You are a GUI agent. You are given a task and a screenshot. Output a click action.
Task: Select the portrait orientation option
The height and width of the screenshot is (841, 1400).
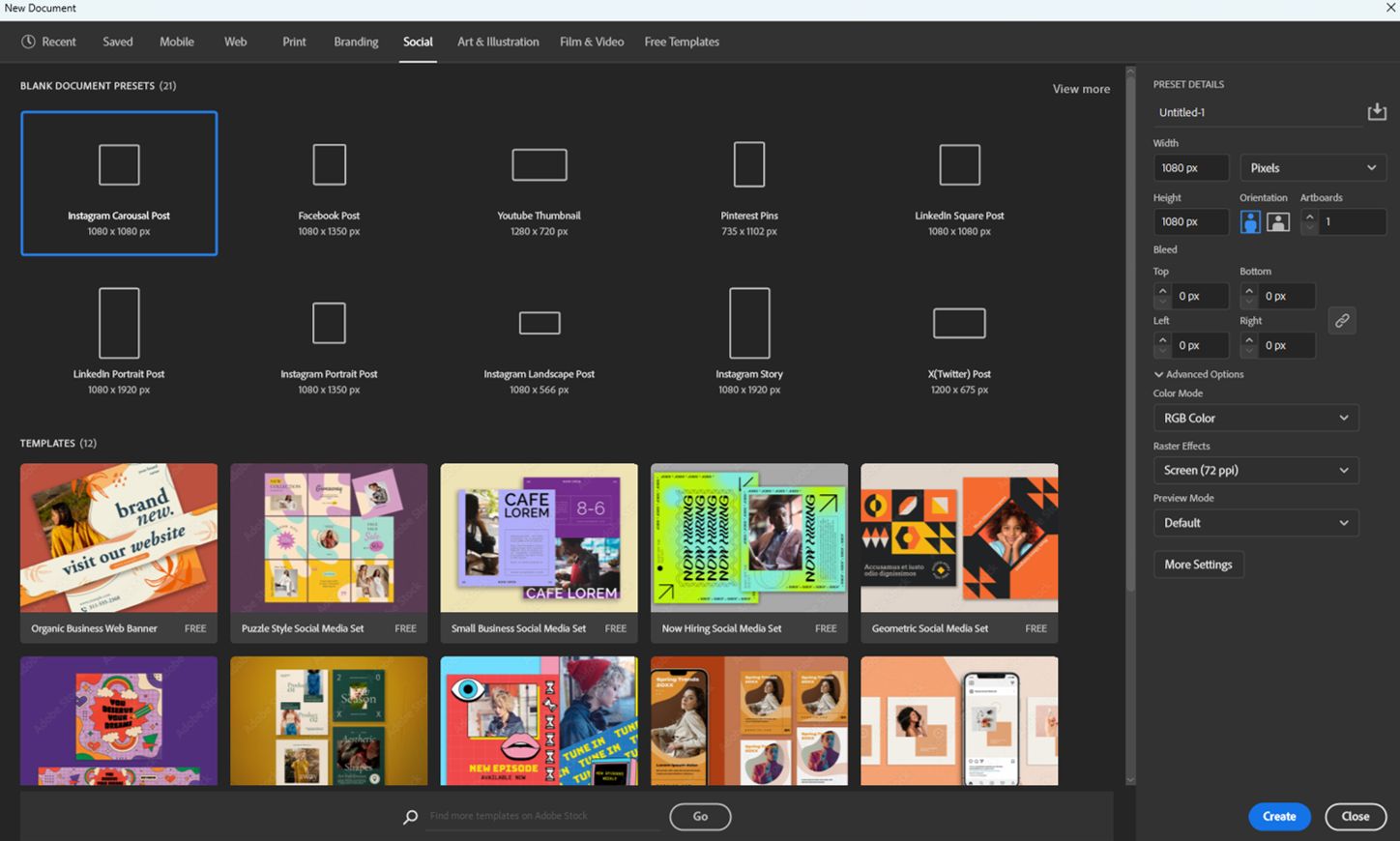click(1250, 221)
